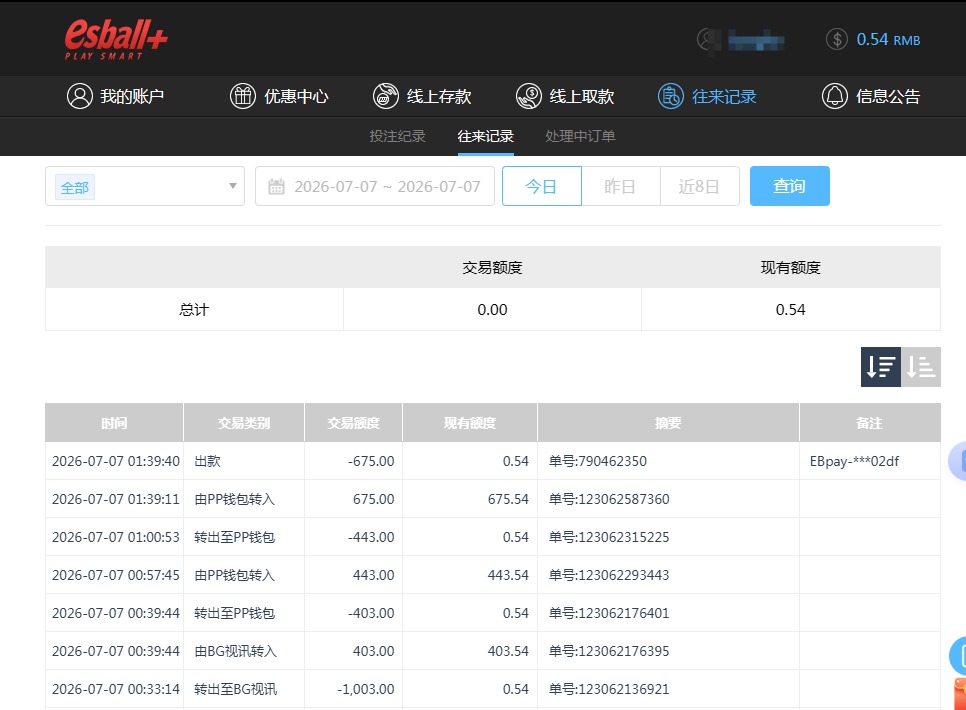
Task: Click order number 单号:123062176401
Action: 609,613
